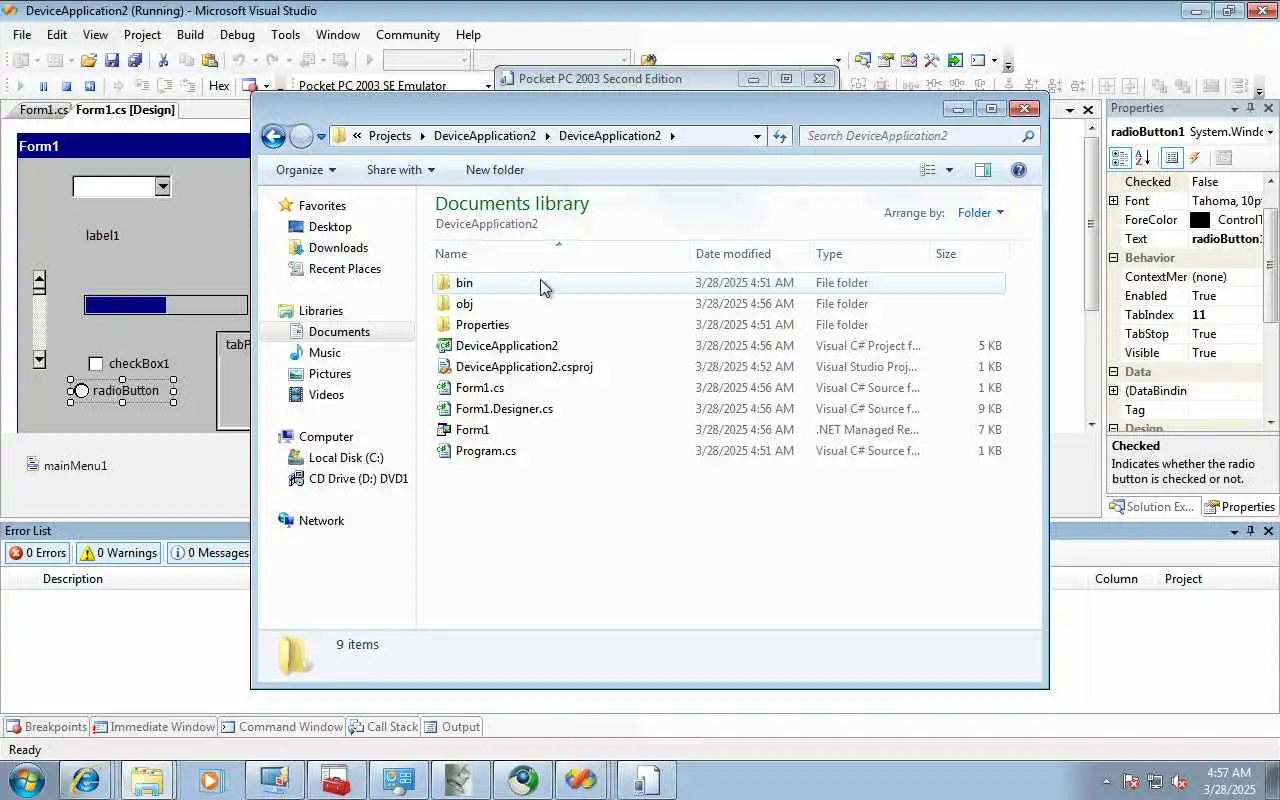Change view icon in Explorer toolbar
Screen dimensions: 1280x800
(928, 170)
